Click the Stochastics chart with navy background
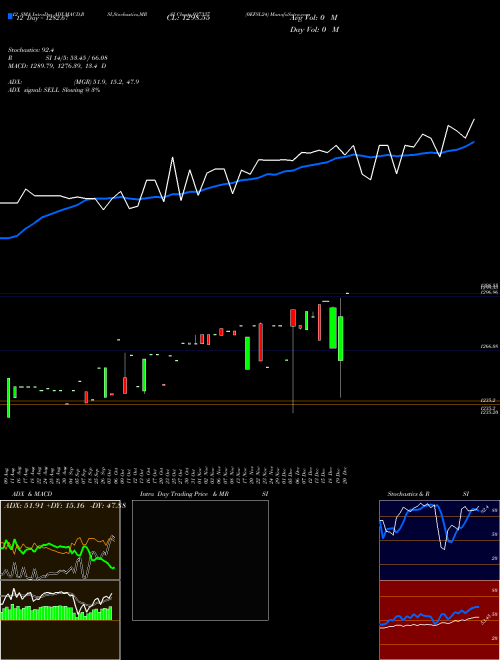500x660 pixels. (x=439, y=540)
